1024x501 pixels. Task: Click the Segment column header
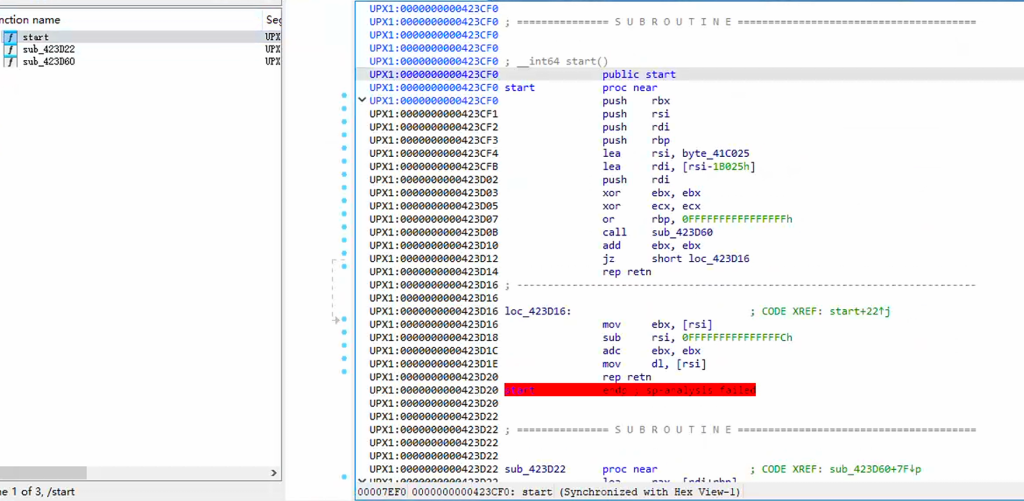coord(273,20)
